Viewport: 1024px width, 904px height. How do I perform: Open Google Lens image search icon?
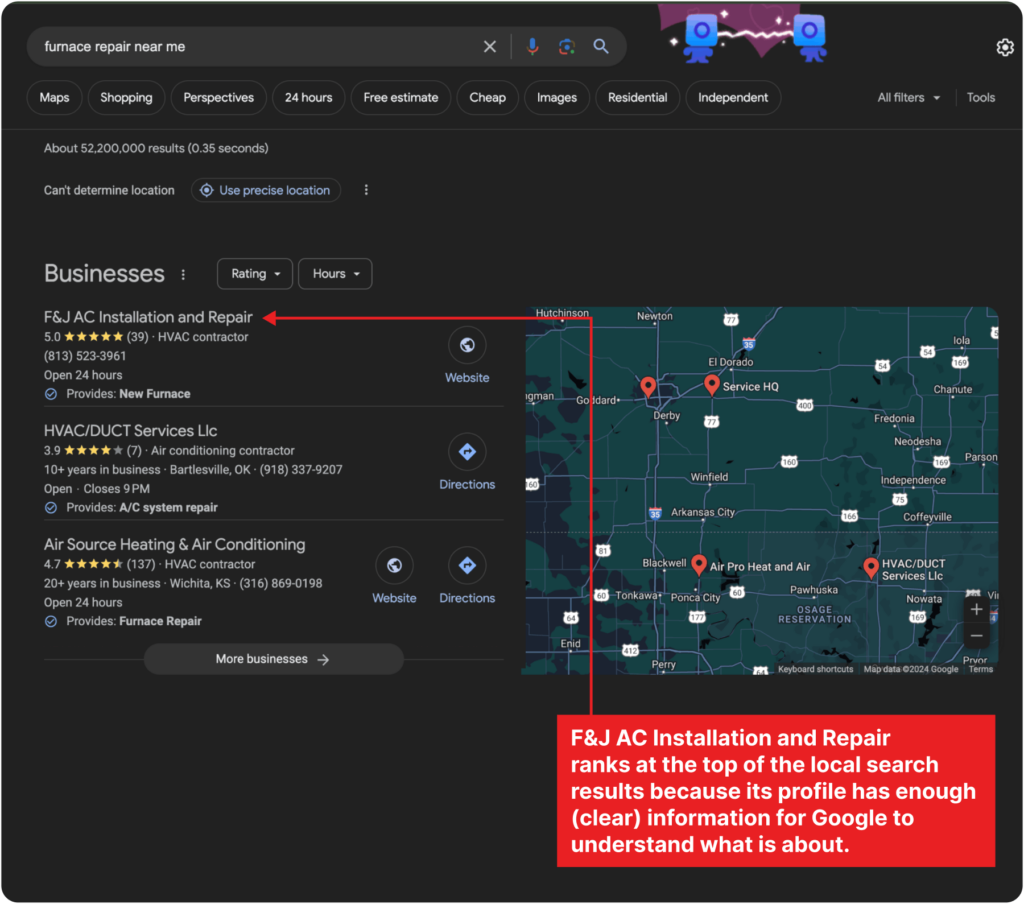point(567,46)
